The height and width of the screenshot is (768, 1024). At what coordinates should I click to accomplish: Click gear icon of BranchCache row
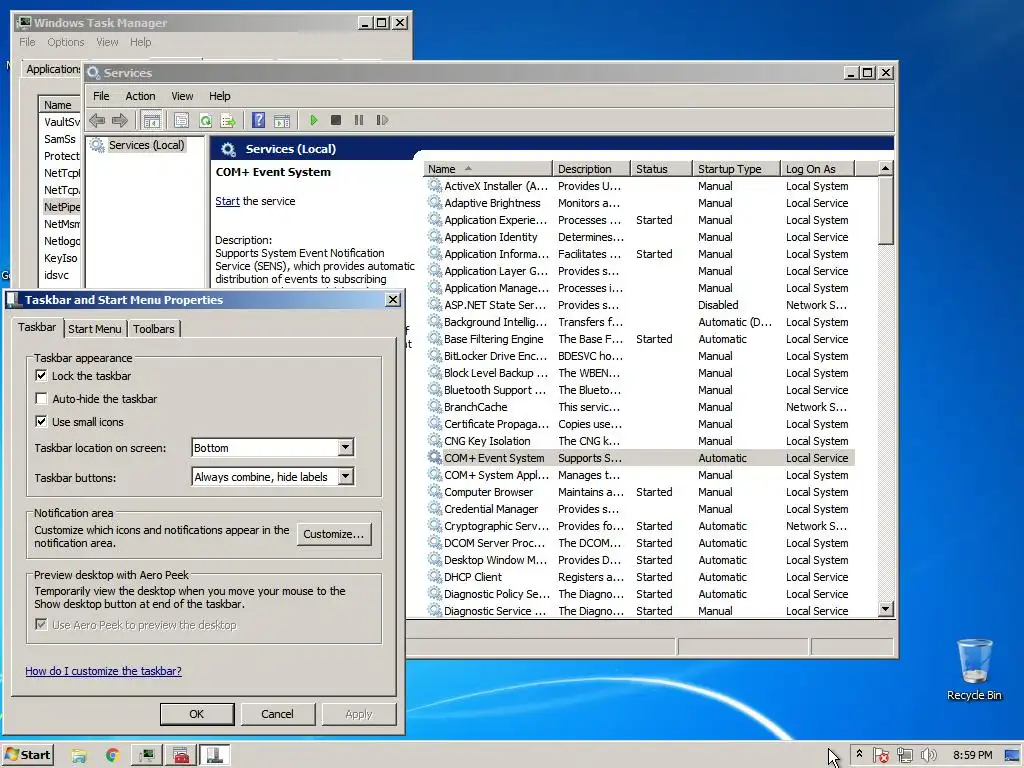pyautogui.click(x=434, y=406)
